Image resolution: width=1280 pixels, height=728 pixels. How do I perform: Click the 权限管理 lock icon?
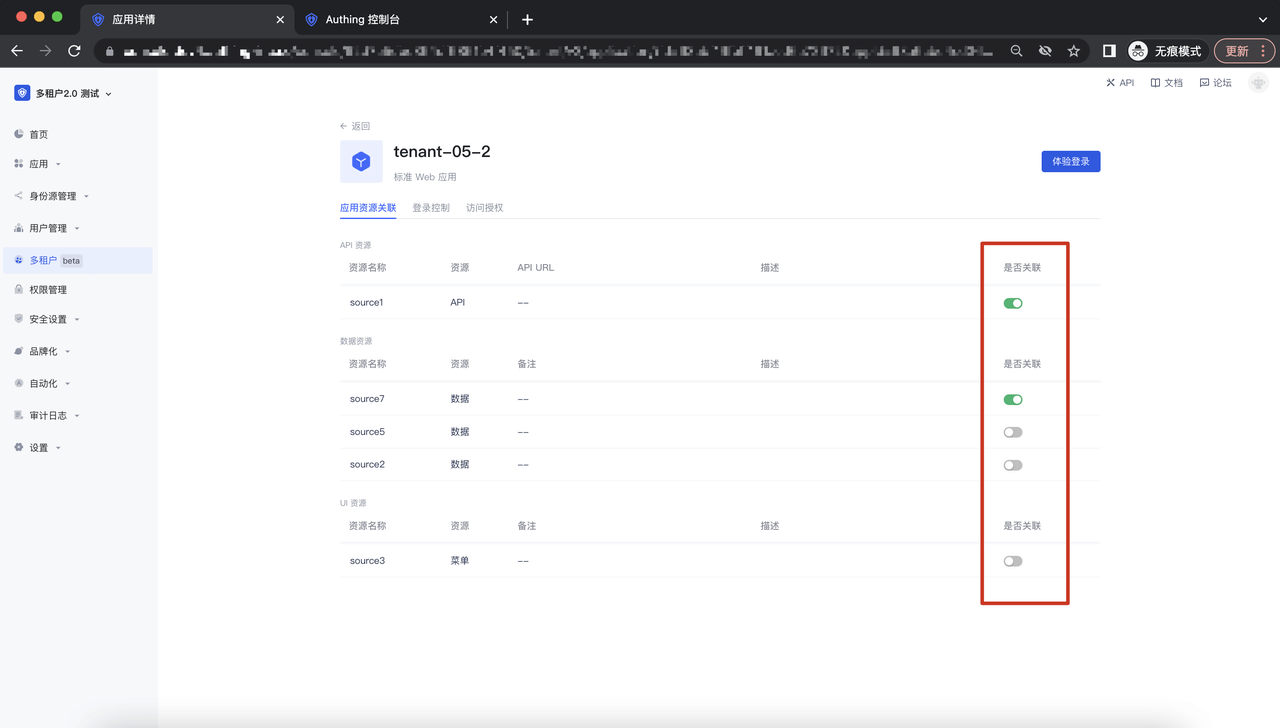(19, 290)
